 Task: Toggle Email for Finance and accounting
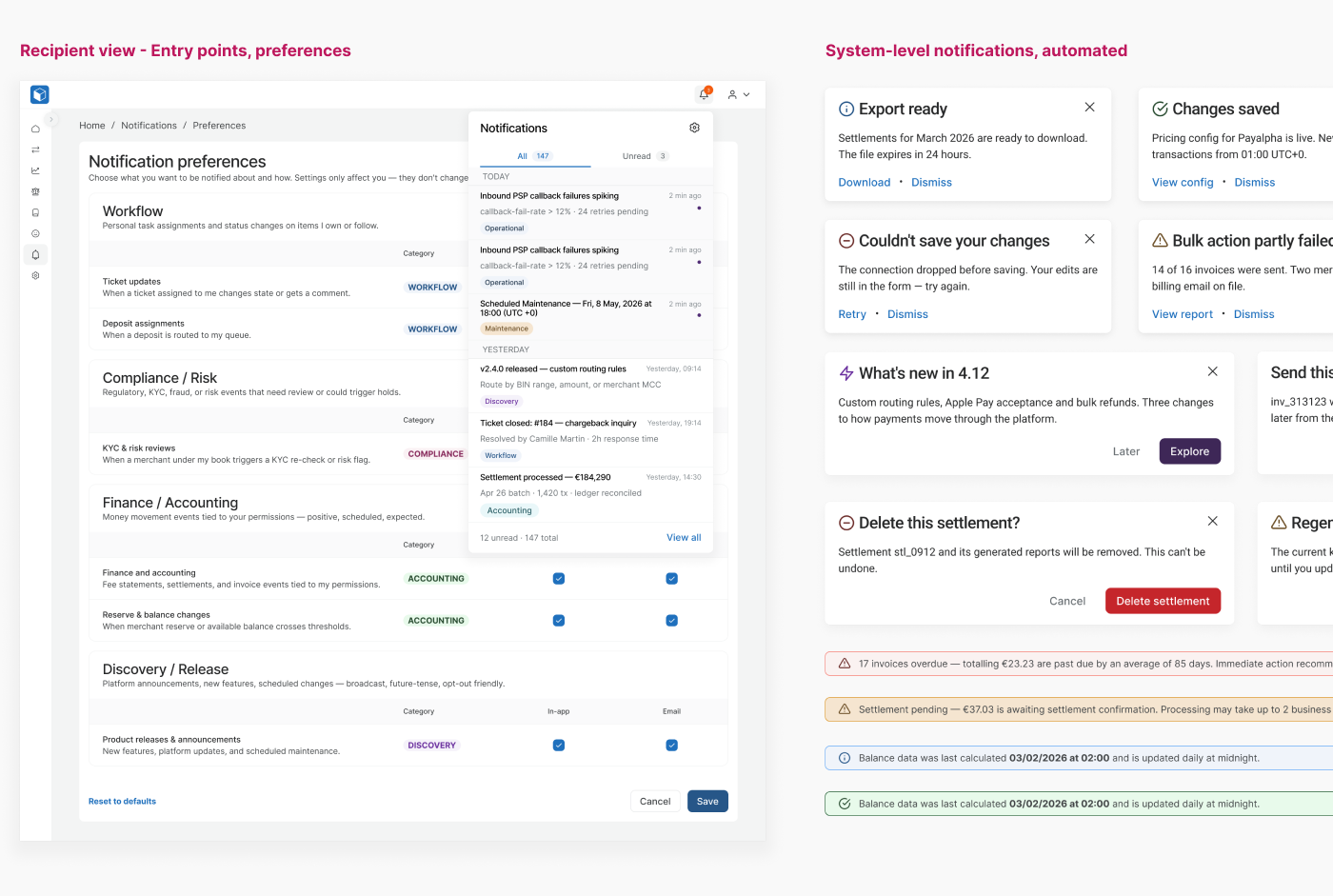point(671,578)
